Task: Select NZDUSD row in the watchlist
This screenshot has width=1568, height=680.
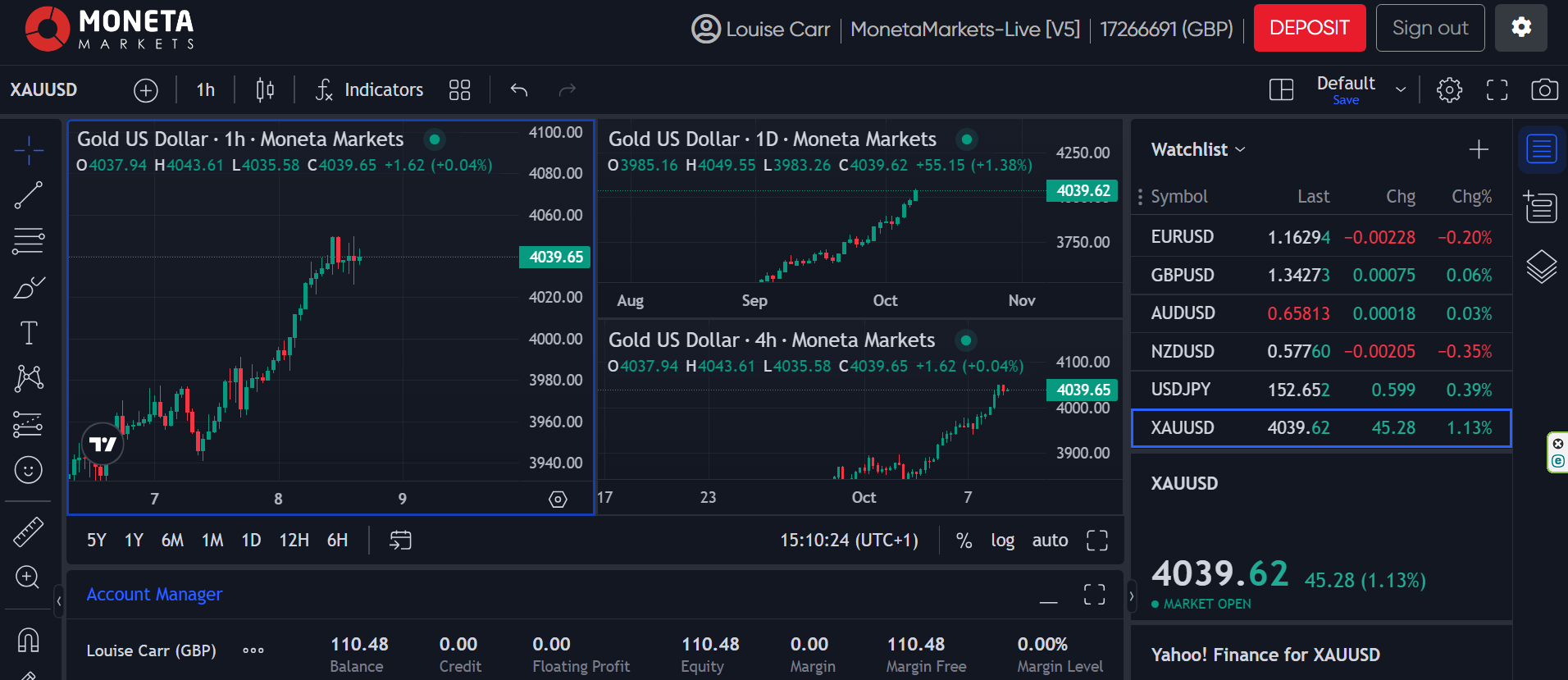Action: [1321, 351]
